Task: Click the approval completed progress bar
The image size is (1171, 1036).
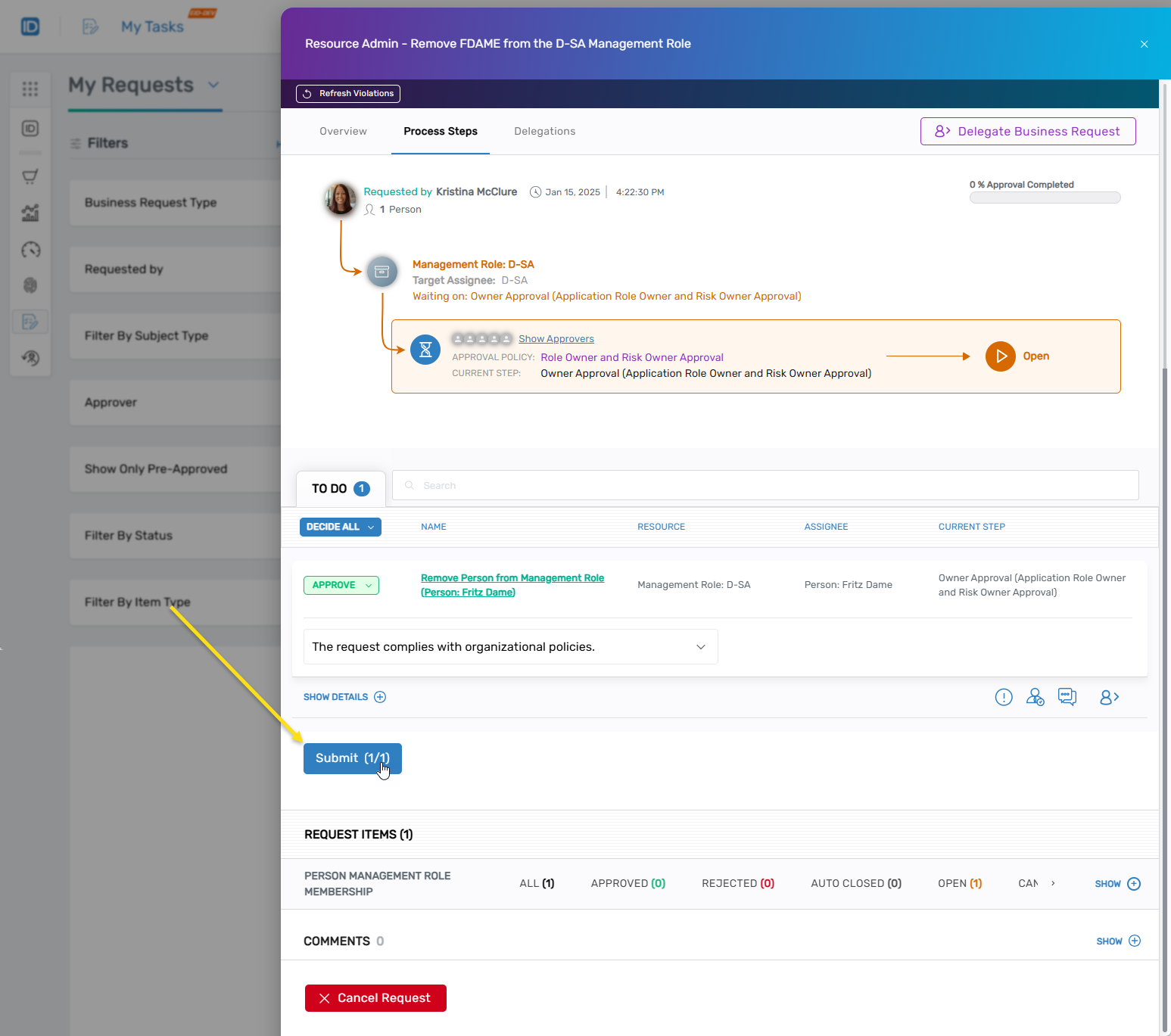Action: coord(1045,198)
